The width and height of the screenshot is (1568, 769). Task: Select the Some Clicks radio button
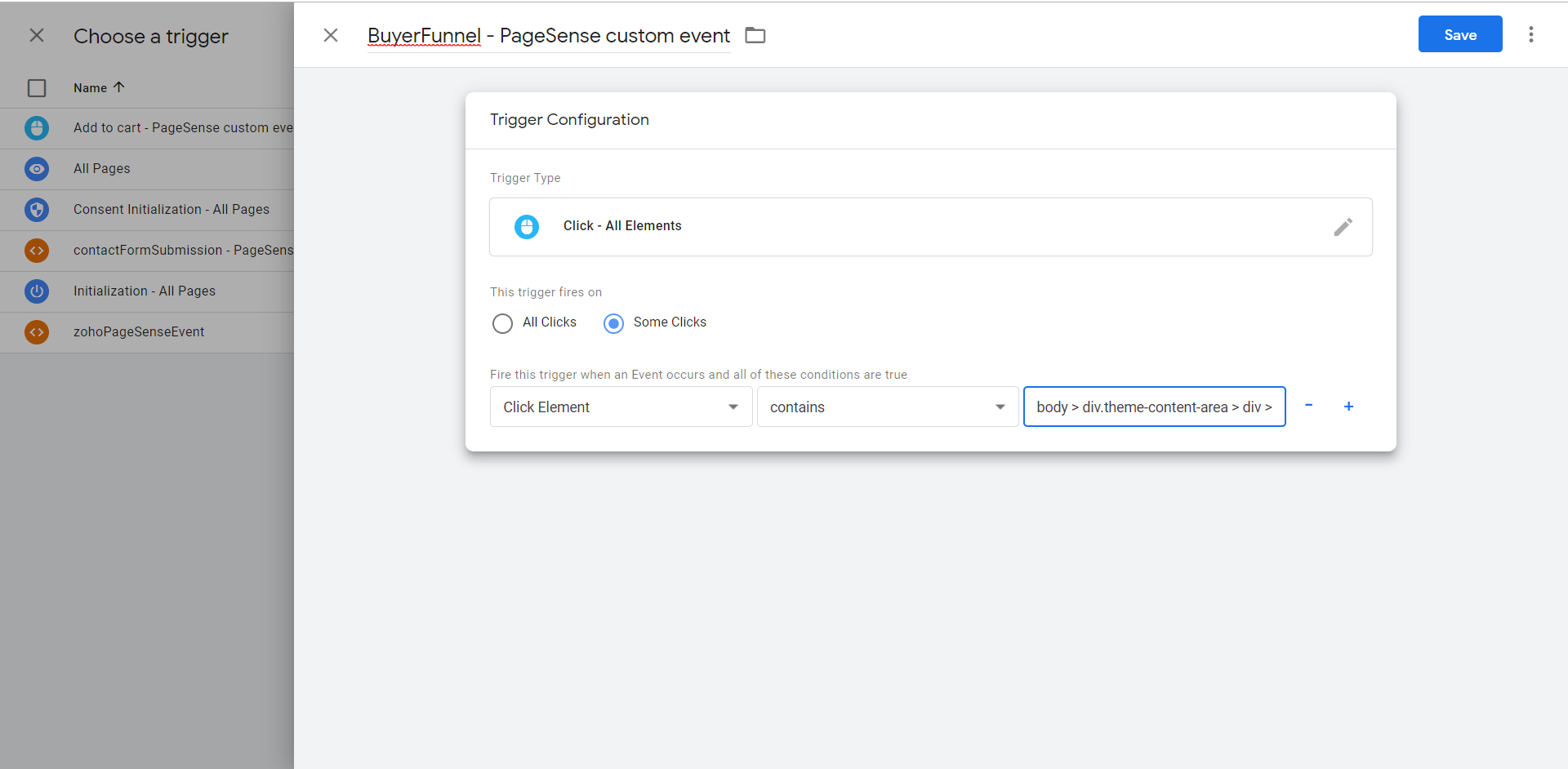pyautogui.click(x=613, y=323)
